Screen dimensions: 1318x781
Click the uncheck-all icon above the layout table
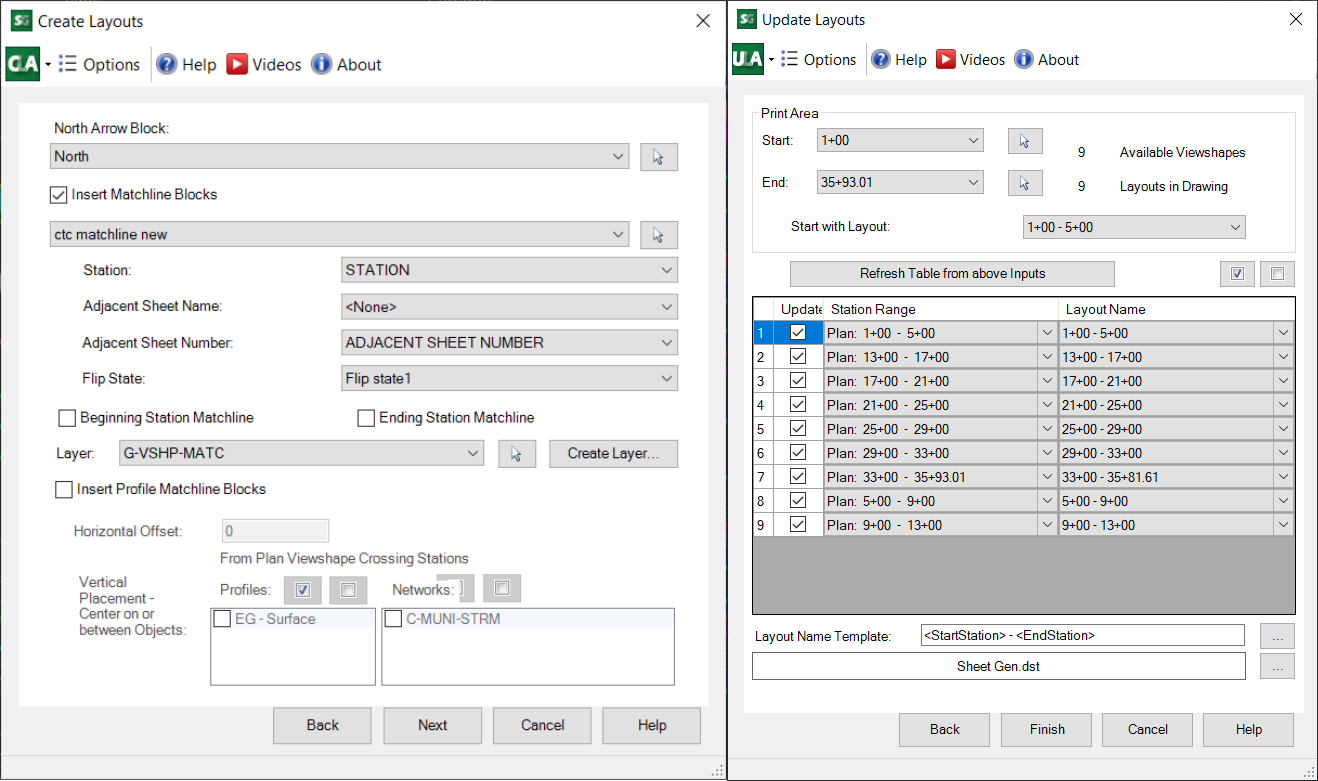coord(1277,274)
